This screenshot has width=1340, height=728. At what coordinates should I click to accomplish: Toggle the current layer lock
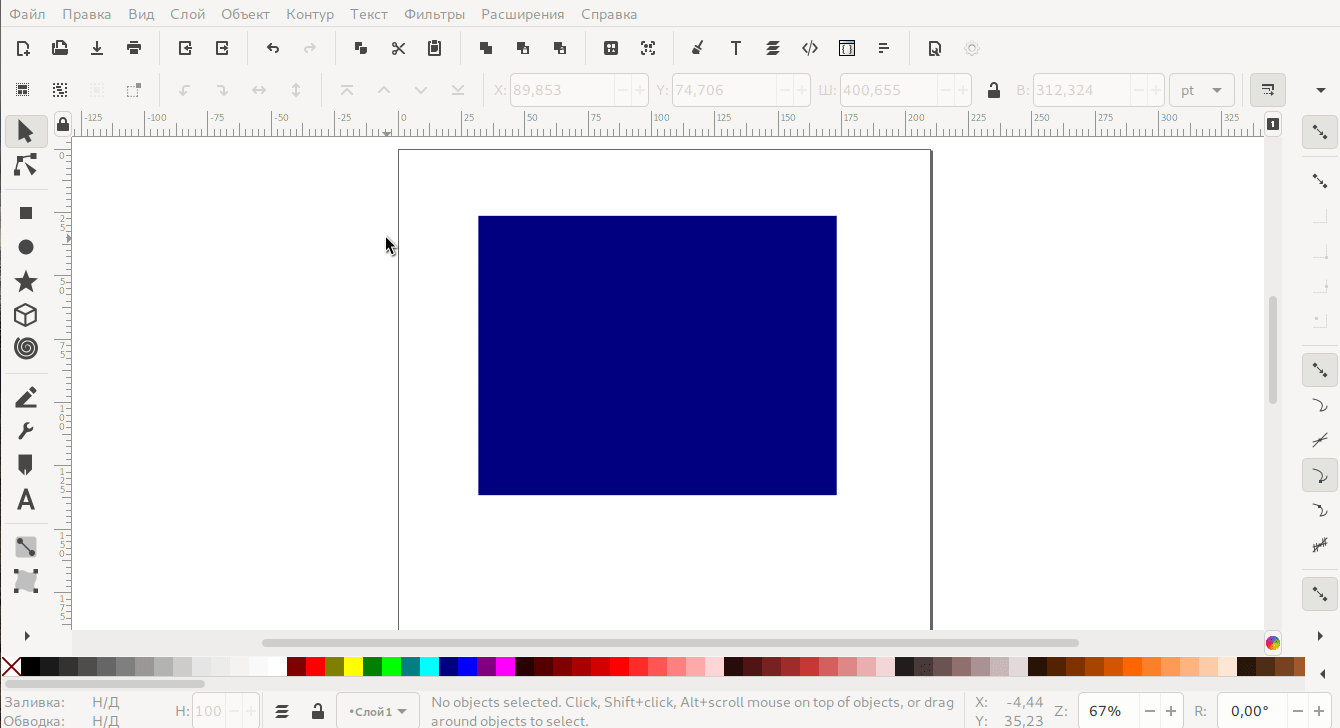(317, 711)
